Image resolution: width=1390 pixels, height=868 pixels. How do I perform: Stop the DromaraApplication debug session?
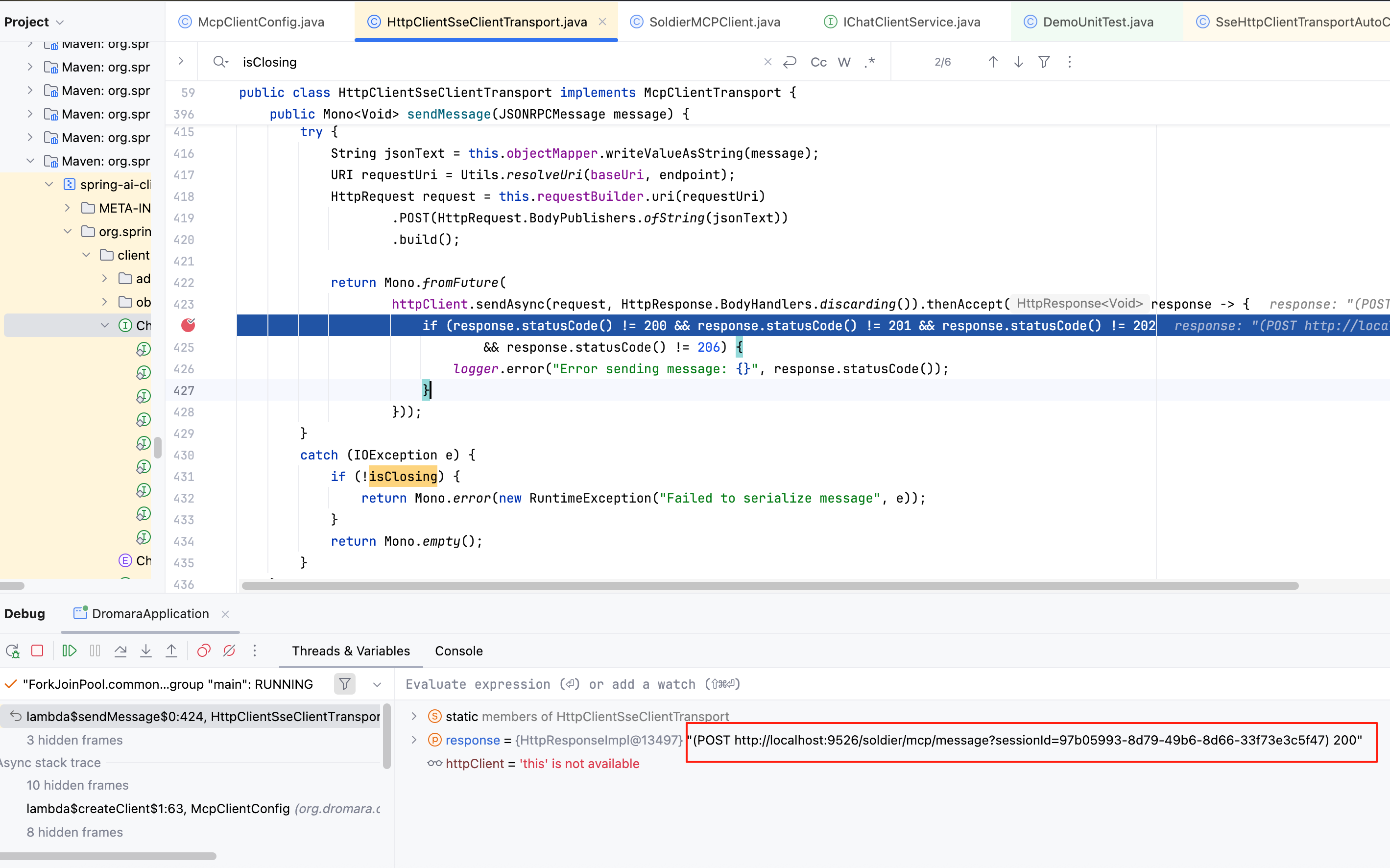tap(37, 651)
